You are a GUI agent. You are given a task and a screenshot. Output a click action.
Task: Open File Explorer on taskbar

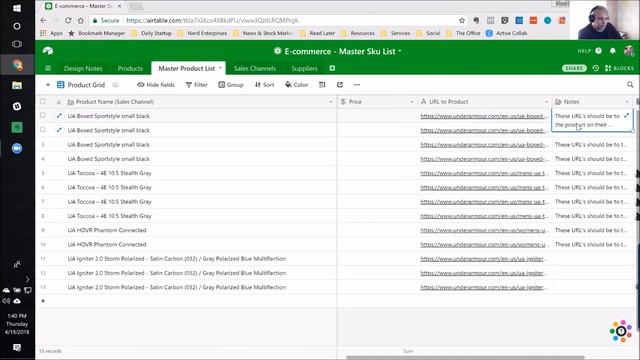17,85
